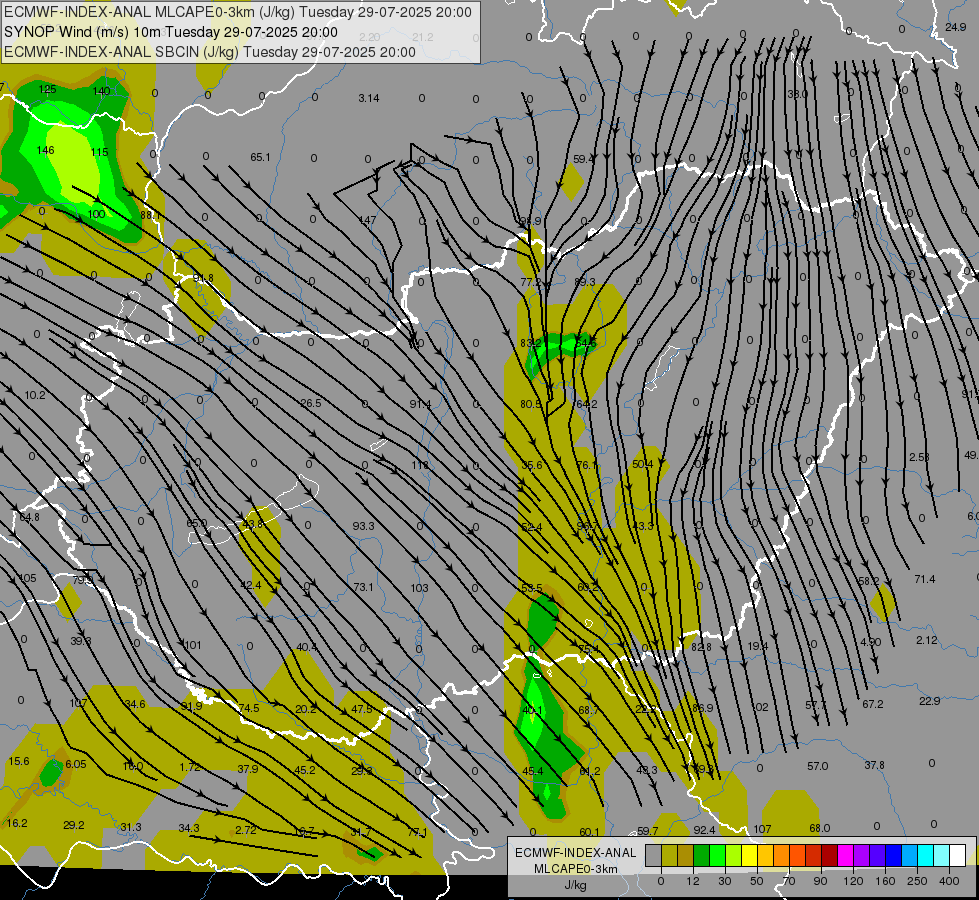The height and width of the screenshot is (900, 979).
Task: Select the 37.8 grid value
Action: pyautogui.click(x=874, y=765)
